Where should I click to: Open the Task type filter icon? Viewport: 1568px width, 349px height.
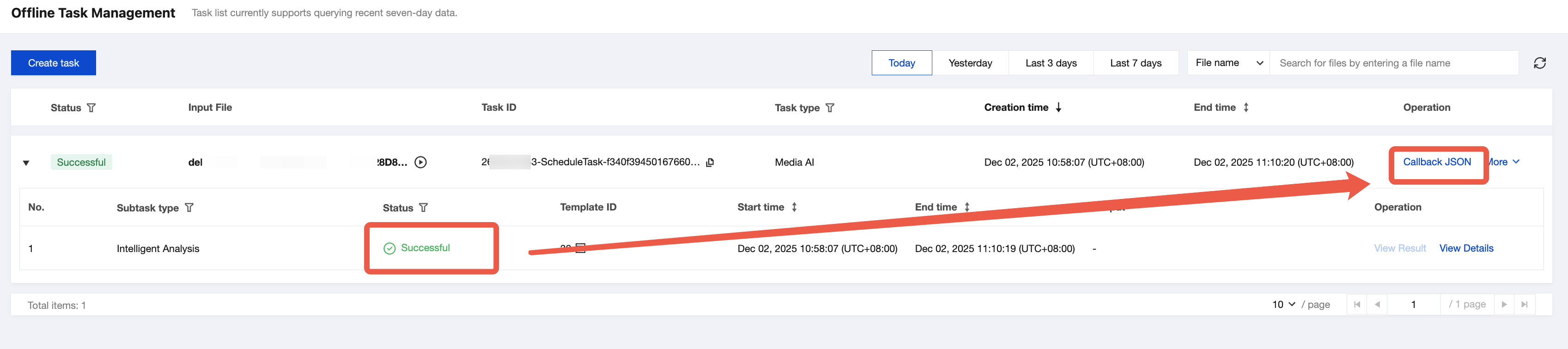830,108
